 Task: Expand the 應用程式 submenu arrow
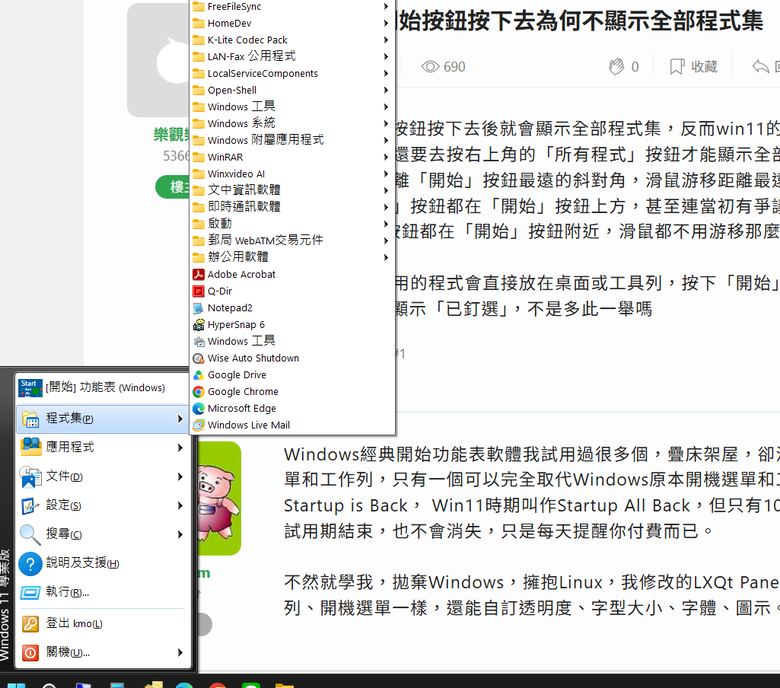point(180,448)
